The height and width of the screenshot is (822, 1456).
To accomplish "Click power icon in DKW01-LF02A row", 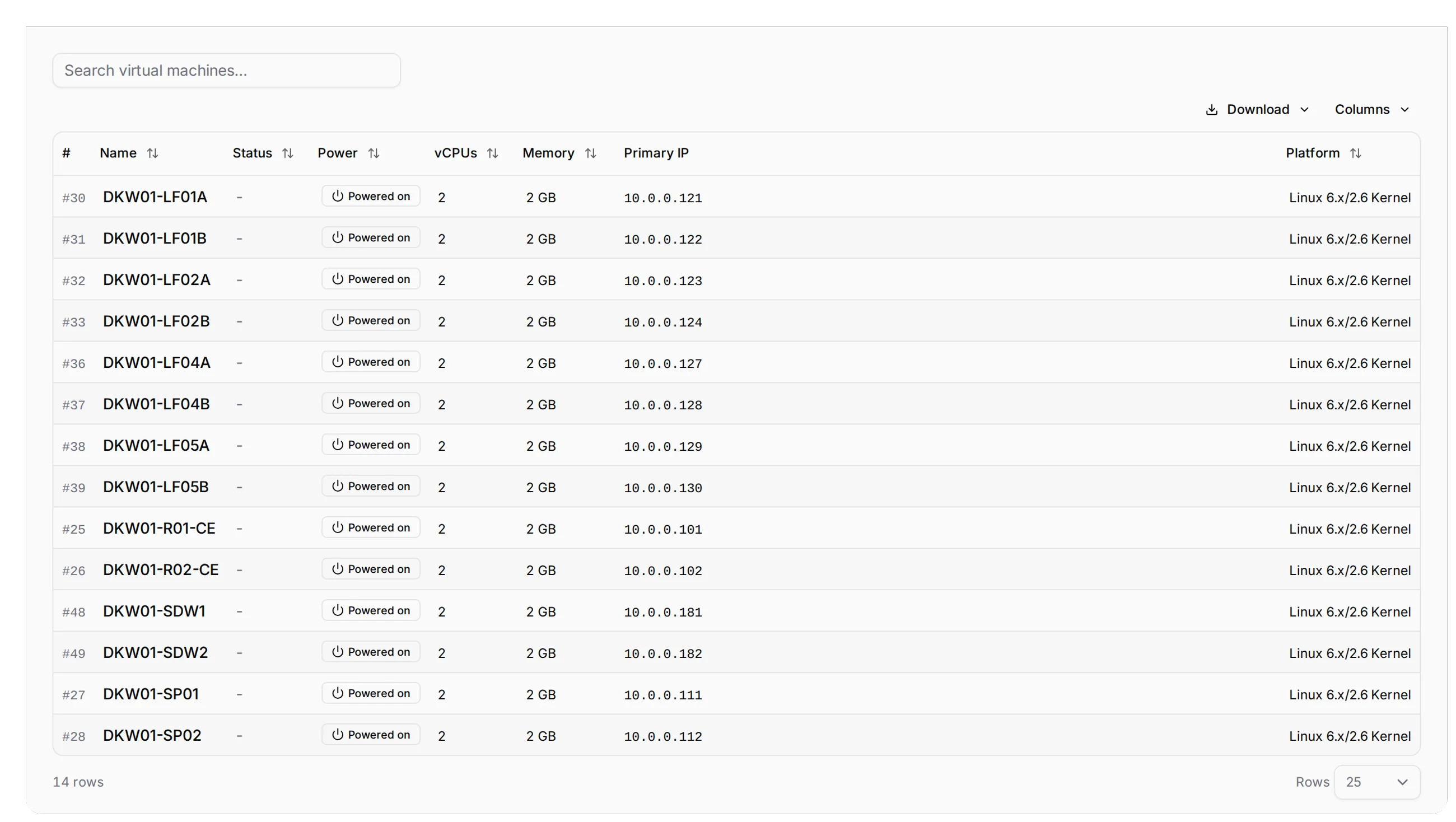I will (338, 279).
